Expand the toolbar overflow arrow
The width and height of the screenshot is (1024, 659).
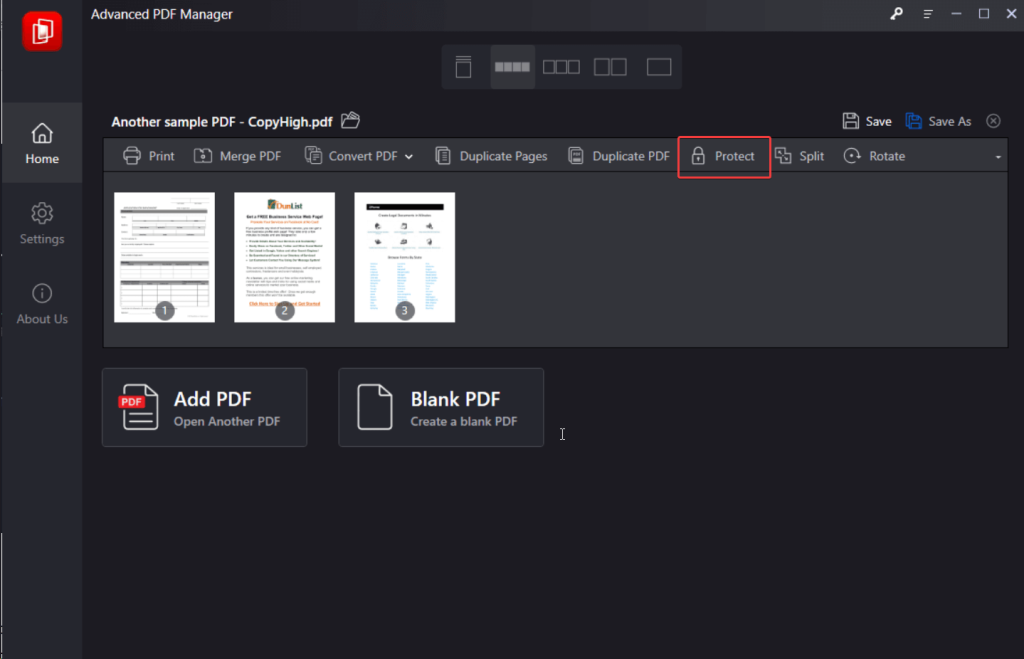tap(998, 157)
